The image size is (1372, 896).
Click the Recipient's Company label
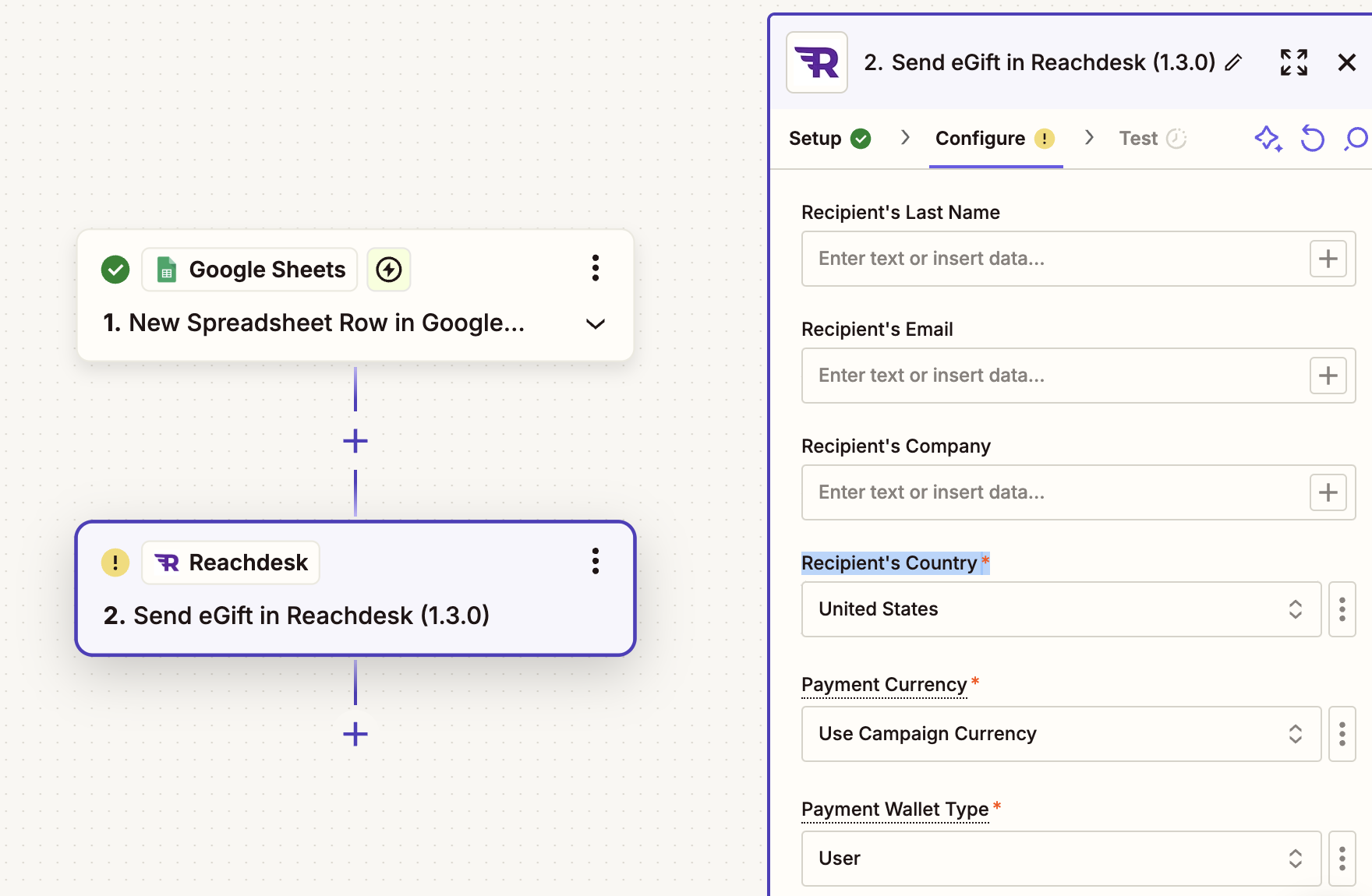coord(896,446)
